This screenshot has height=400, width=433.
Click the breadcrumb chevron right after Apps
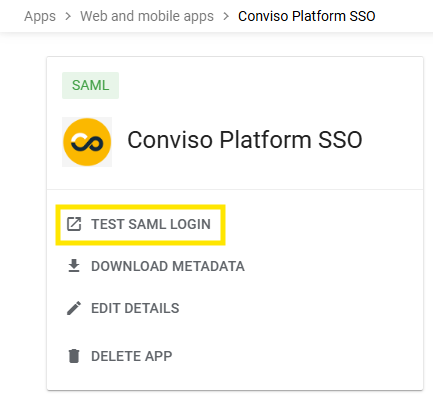click(x=68, y=16)
